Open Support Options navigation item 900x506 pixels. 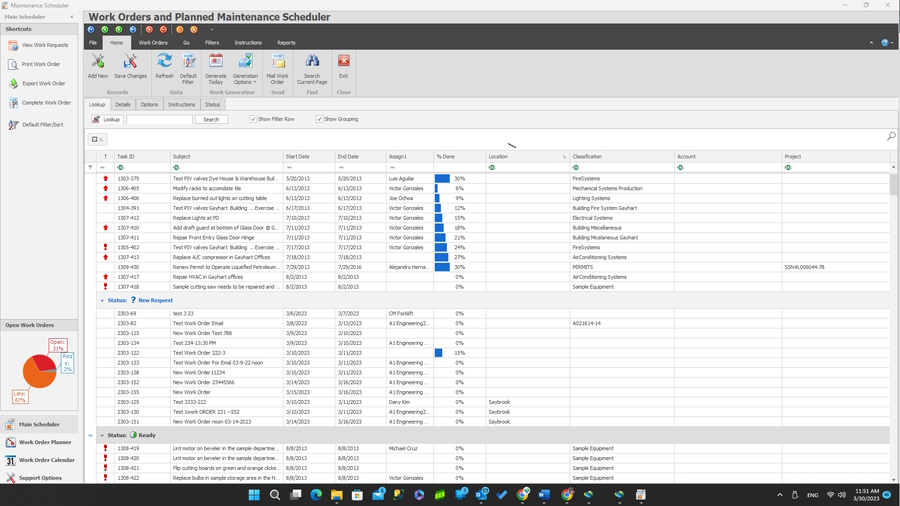39,478
